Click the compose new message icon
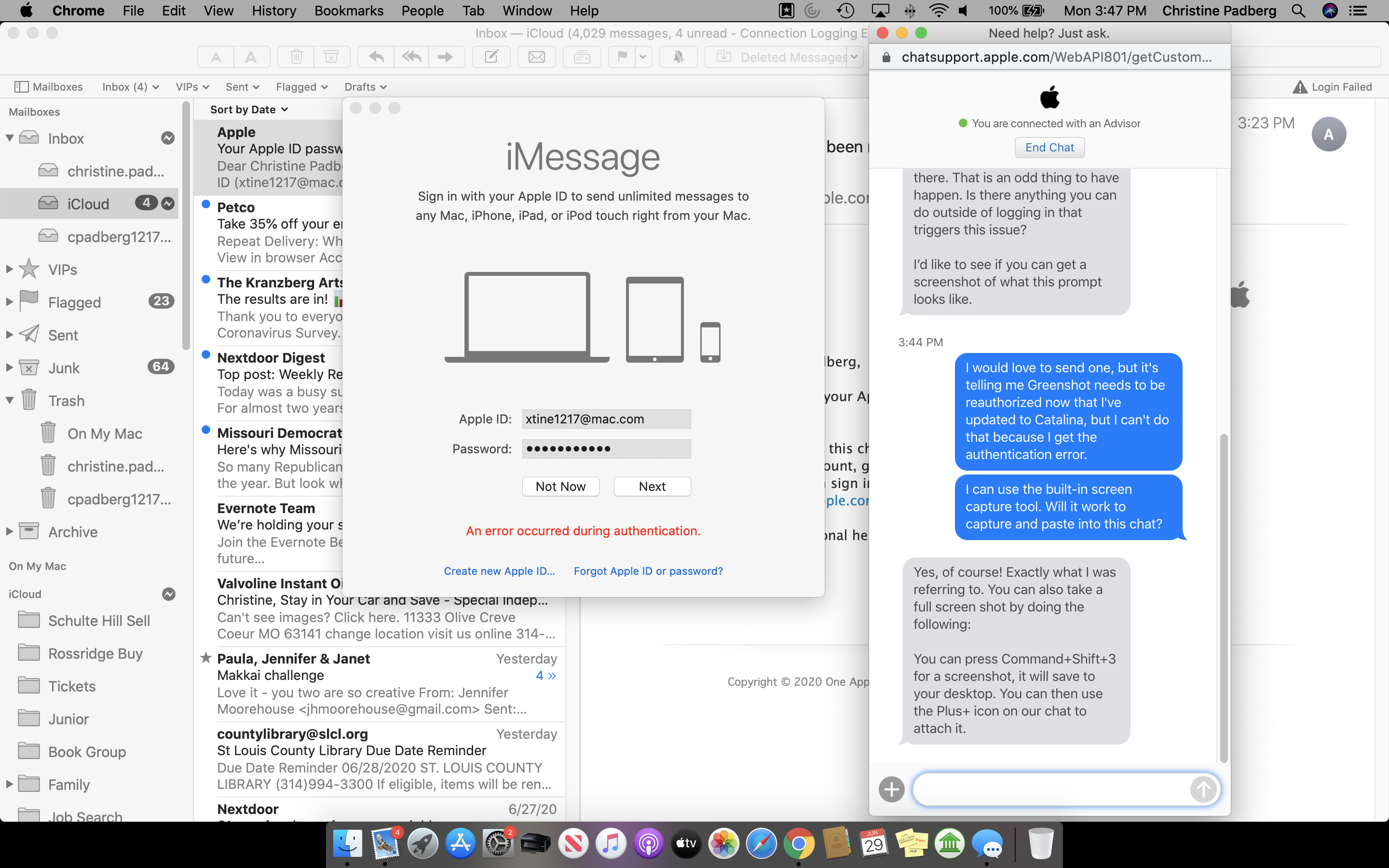The image size is (1389, 868). click(491, 57)
